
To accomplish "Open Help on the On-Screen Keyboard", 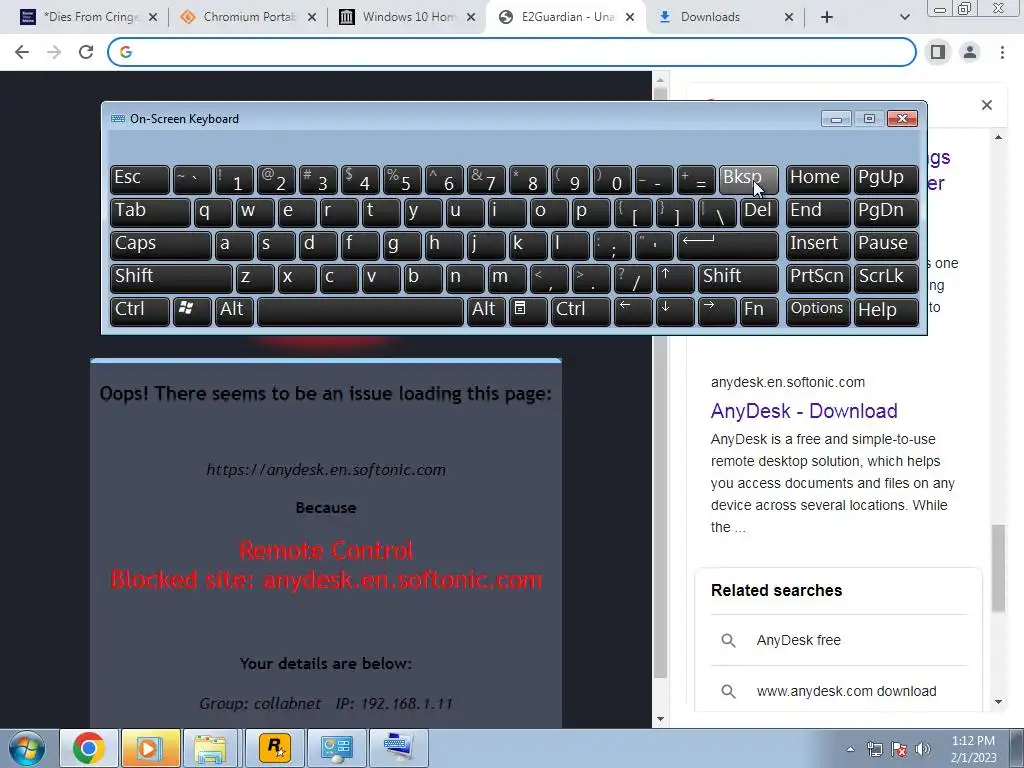I will pos(886,312).
